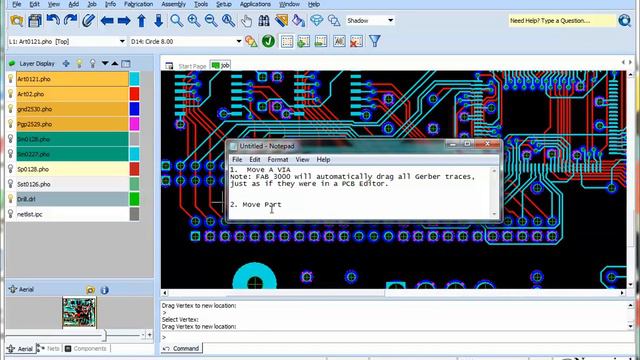Viewport: 640px width, 360px height.
Task: Select the Aerial tab at bottom left
Action: coord(20,349)
